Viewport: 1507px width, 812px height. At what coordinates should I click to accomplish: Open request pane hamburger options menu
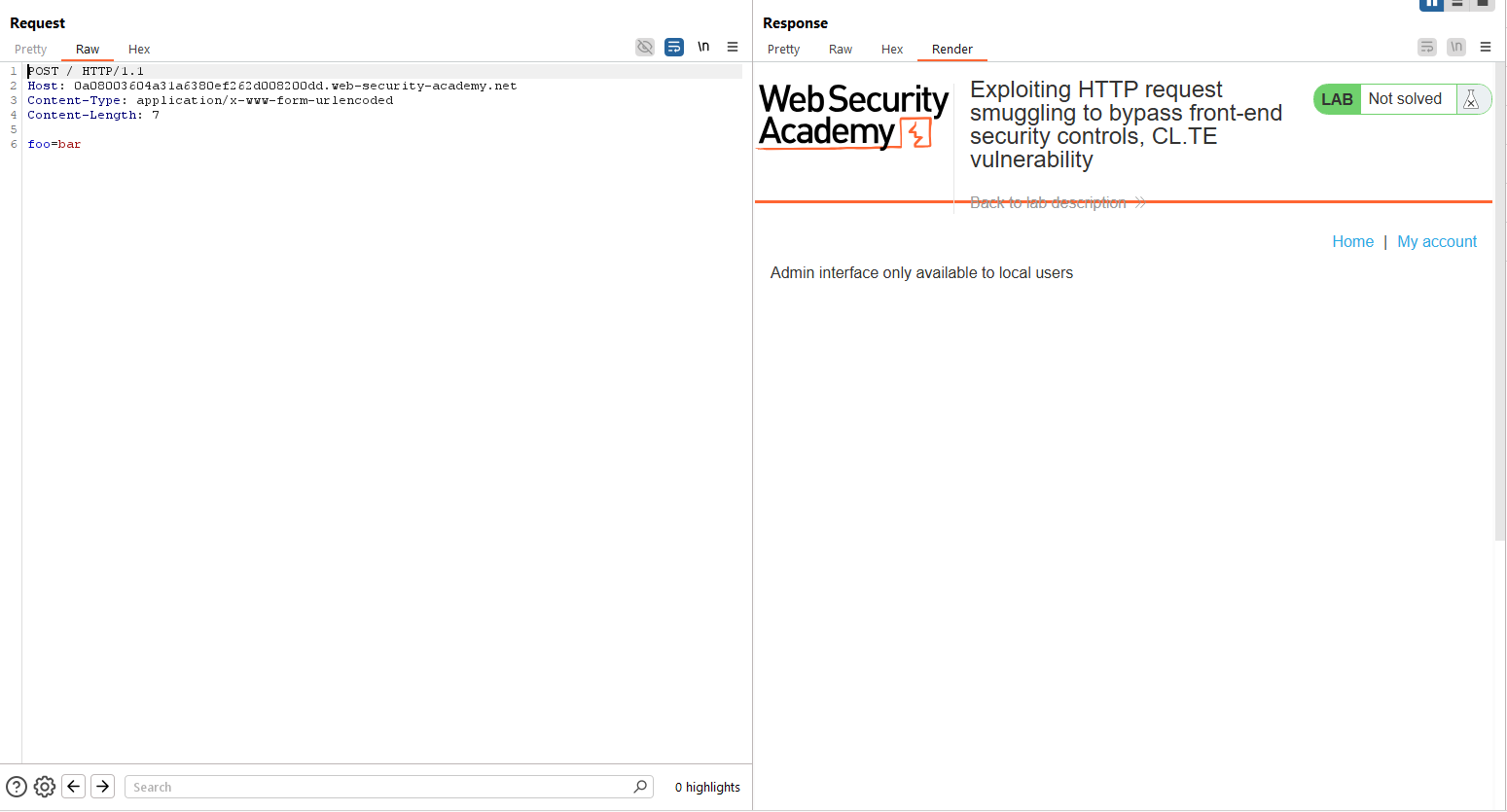pyautogui.click(x=733, y=47)
